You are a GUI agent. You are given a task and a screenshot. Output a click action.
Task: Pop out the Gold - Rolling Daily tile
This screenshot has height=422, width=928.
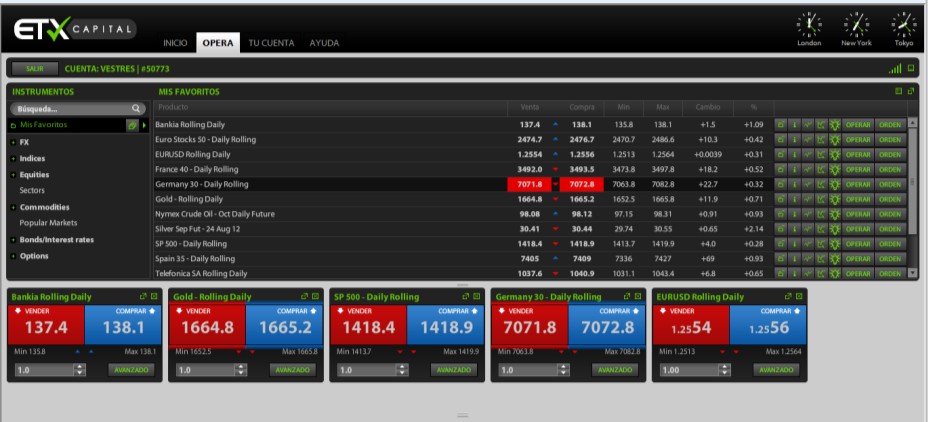(304, 297)
